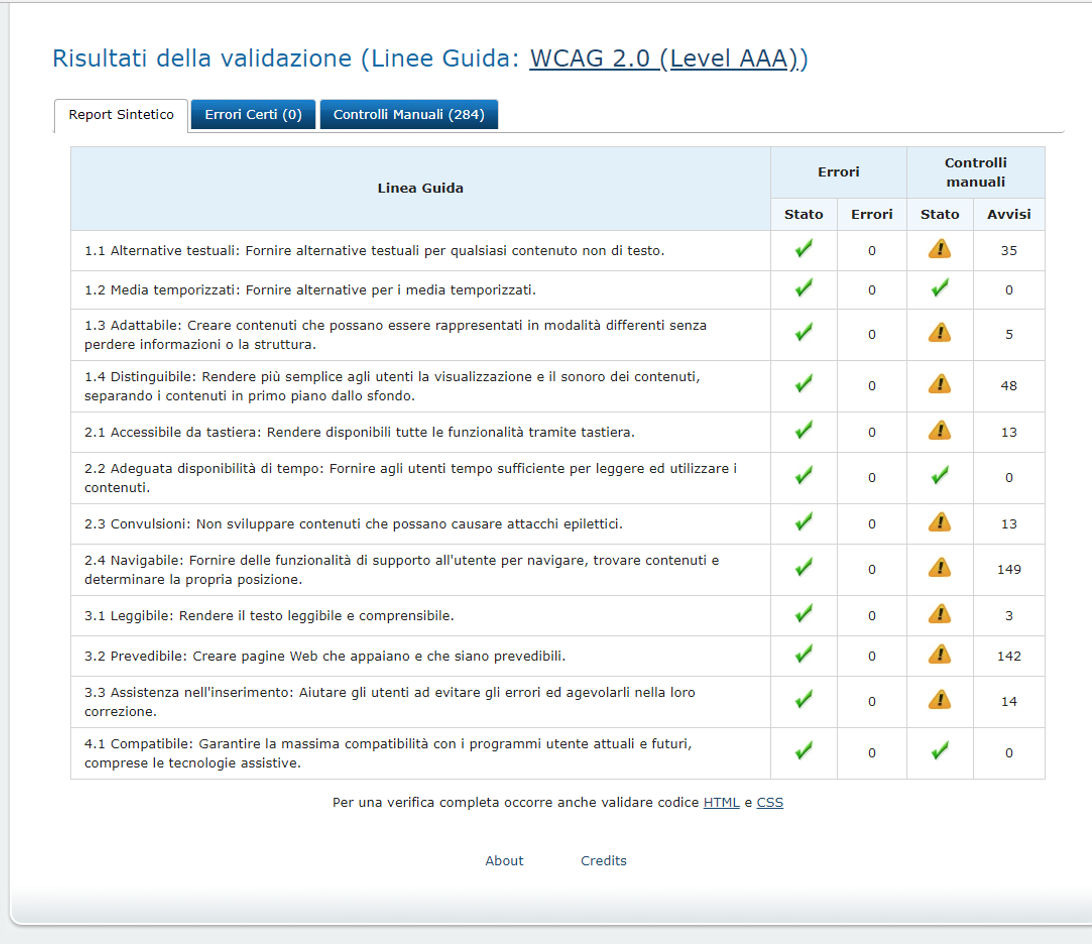Open the Controlli Manuali (284) tab
Image resolution: width=1092 pixels, height=944 pixels.
(408, 115)
